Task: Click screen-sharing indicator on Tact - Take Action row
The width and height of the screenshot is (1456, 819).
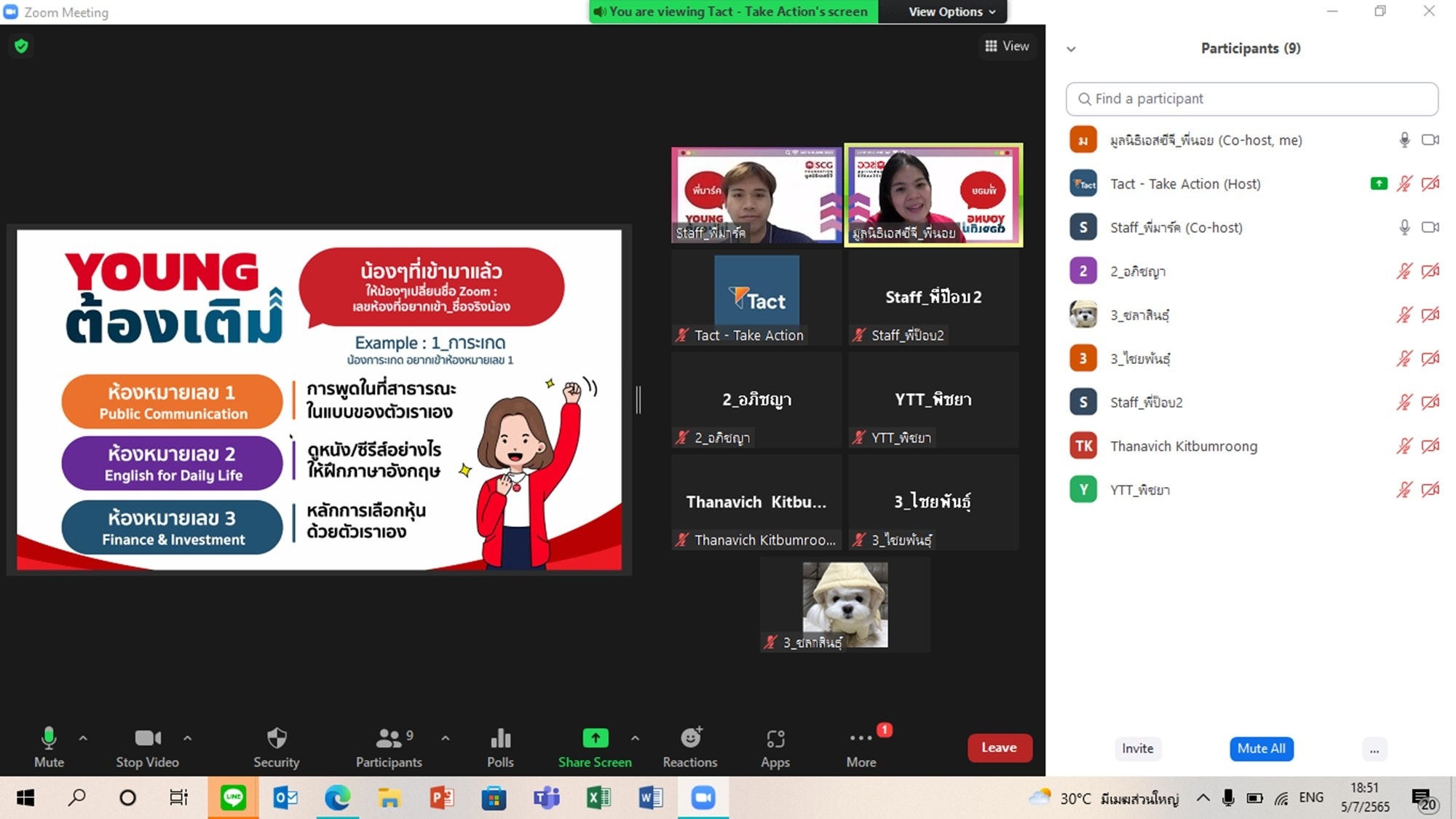Action: click(1379, 183)
